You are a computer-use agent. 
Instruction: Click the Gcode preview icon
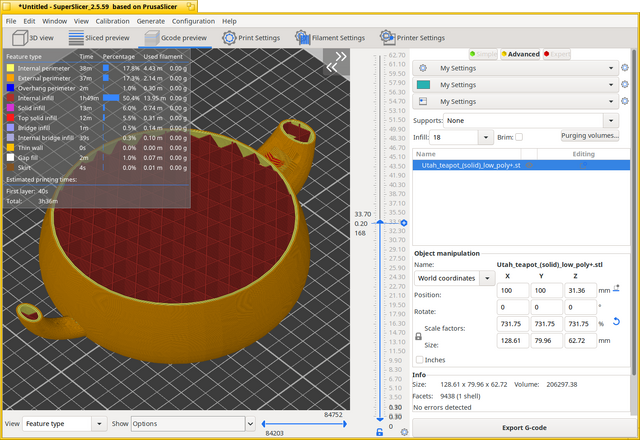152,38
